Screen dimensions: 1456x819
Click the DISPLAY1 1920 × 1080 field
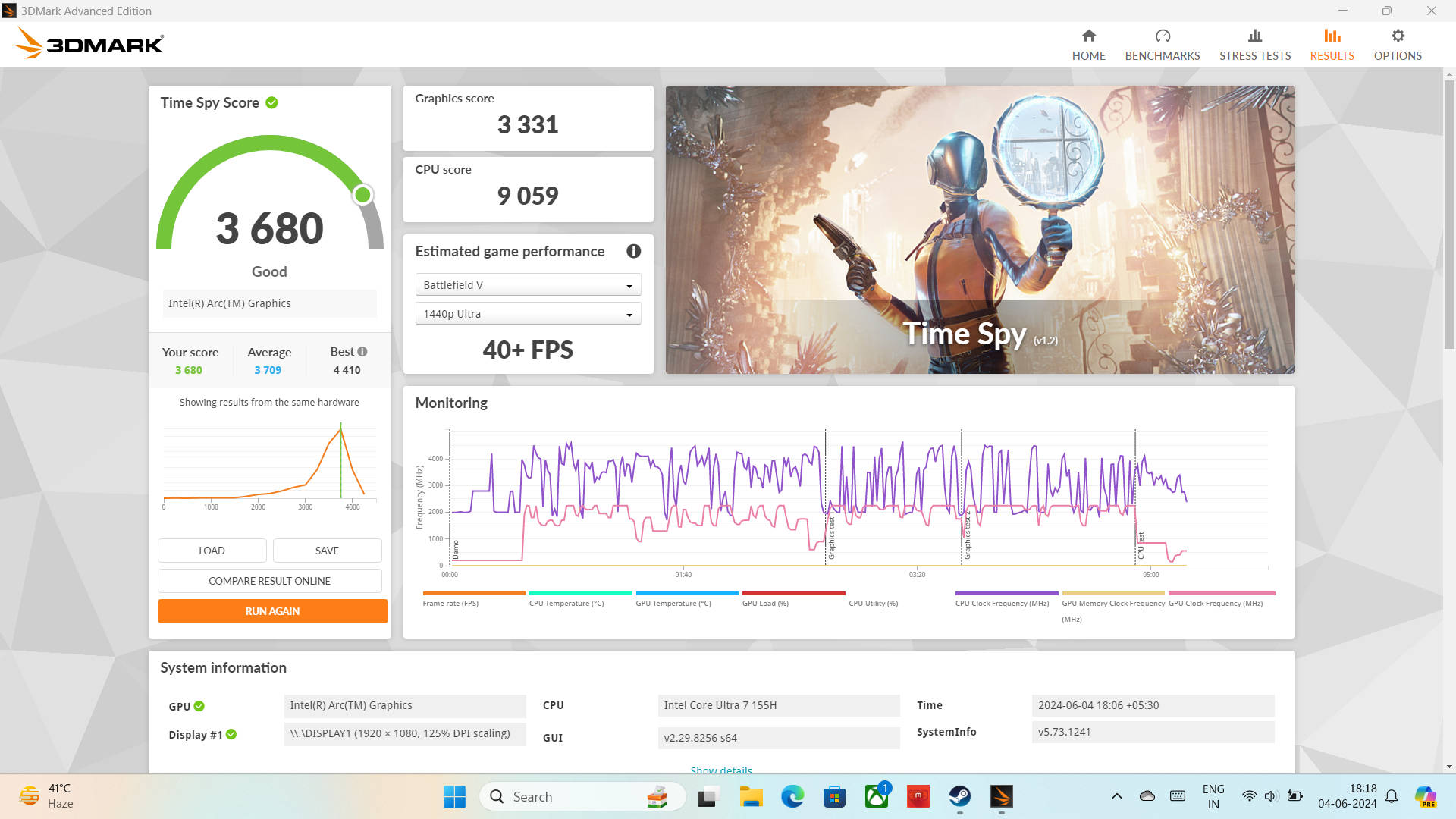pyautogui.click(x=405, y=733)
